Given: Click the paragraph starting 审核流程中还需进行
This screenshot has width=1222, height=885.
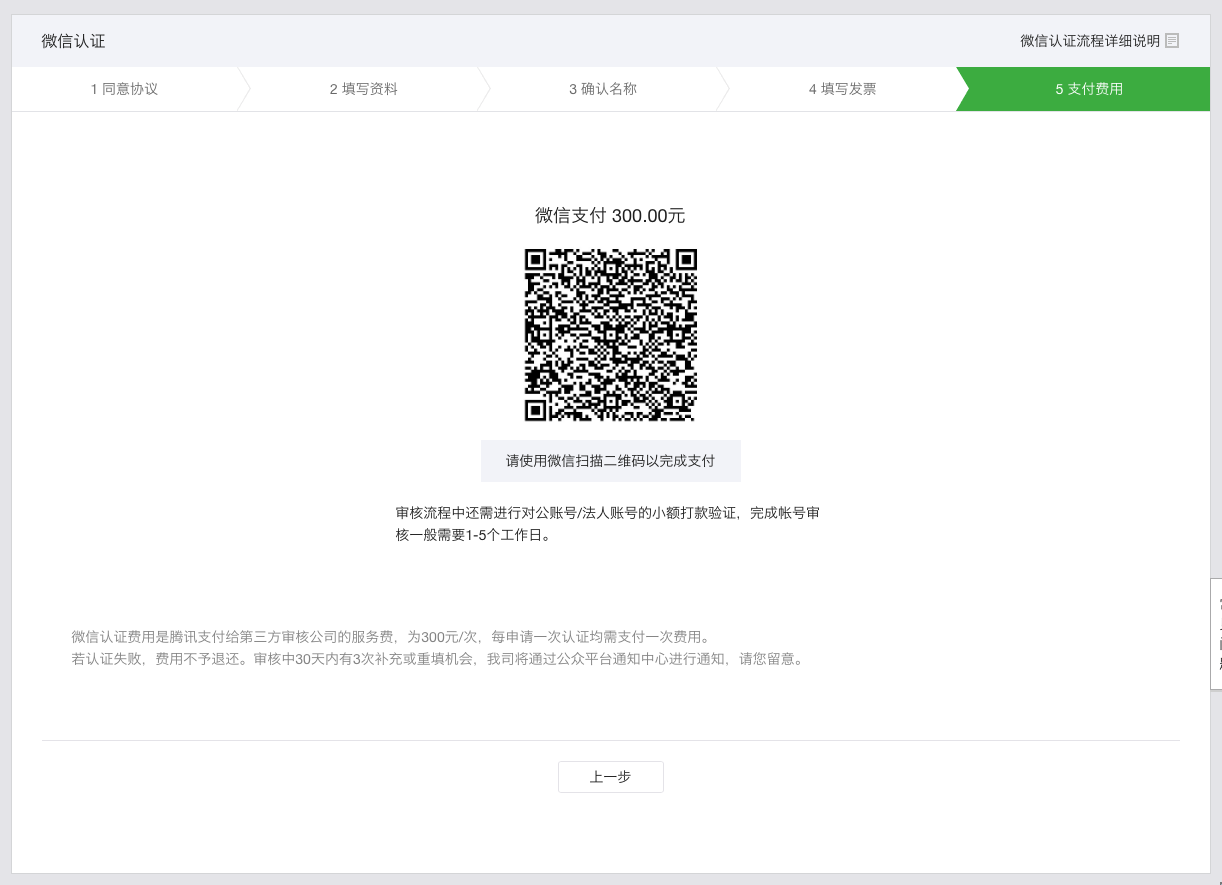Looking at the screenshot, I should (608, 524).
